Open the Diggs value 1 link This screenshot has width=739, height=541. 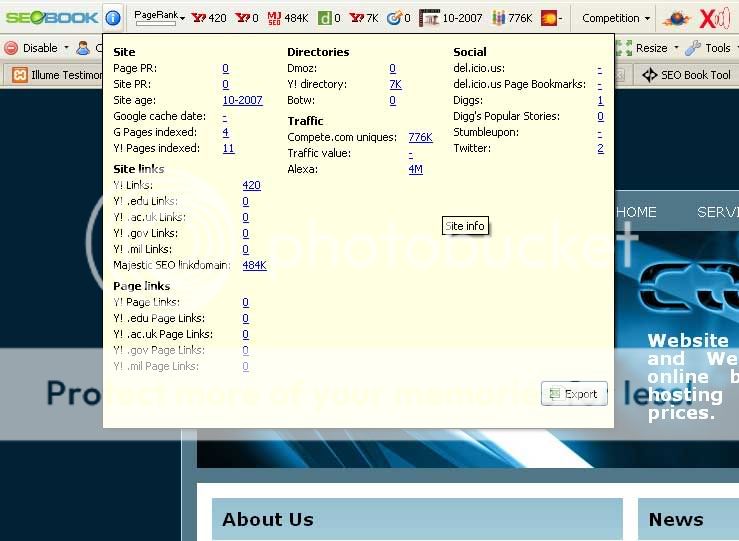[600, 100]
